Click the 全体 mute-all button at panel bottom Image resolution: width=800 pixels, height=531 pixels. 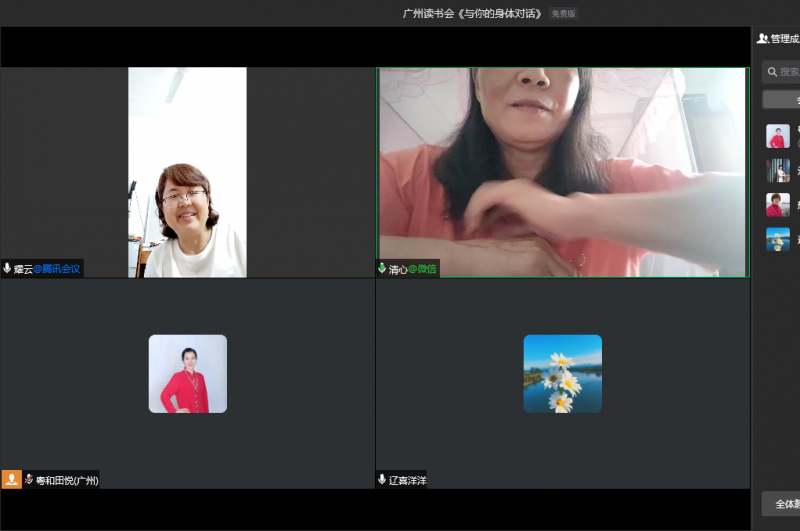point(781,503)
